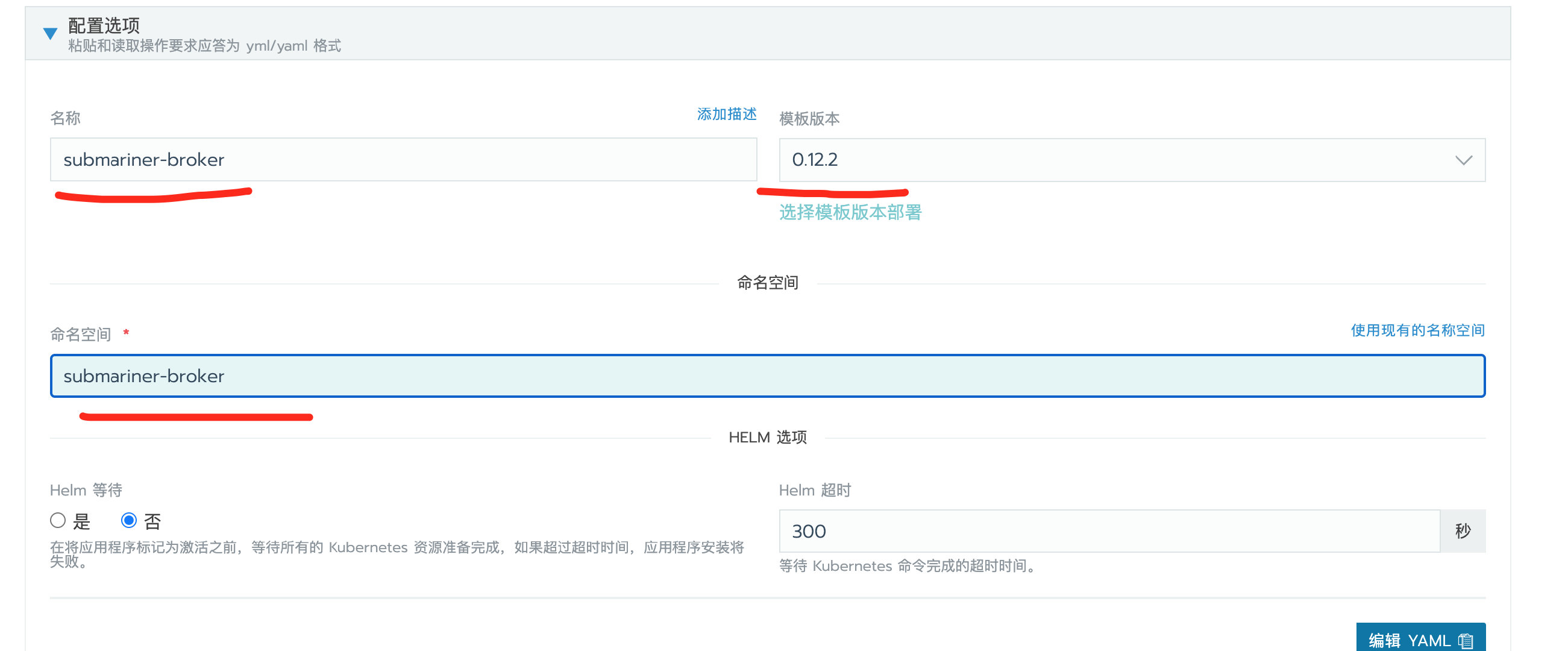This screenshot has height=651, width=1568.
Task: Click the 秒 unit label beside the timeout
Action: [1463, 531]
